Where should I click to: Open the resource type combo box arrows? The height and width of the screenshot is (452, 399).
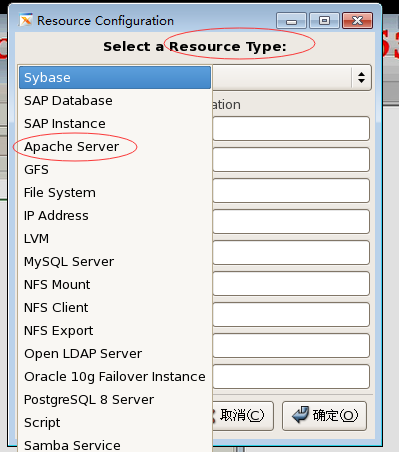click(x=361, y=78)
